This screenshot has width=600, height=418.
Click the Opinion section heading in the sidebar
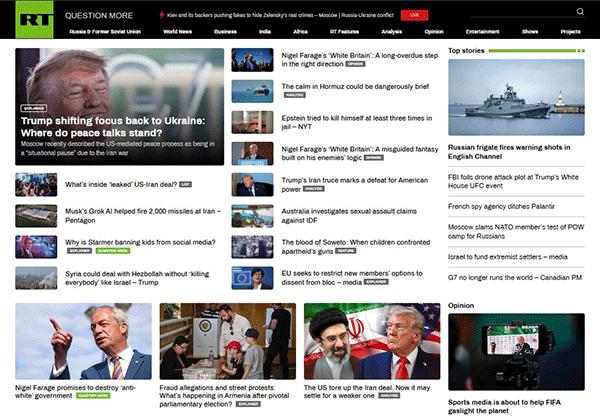tap(461, 305)
